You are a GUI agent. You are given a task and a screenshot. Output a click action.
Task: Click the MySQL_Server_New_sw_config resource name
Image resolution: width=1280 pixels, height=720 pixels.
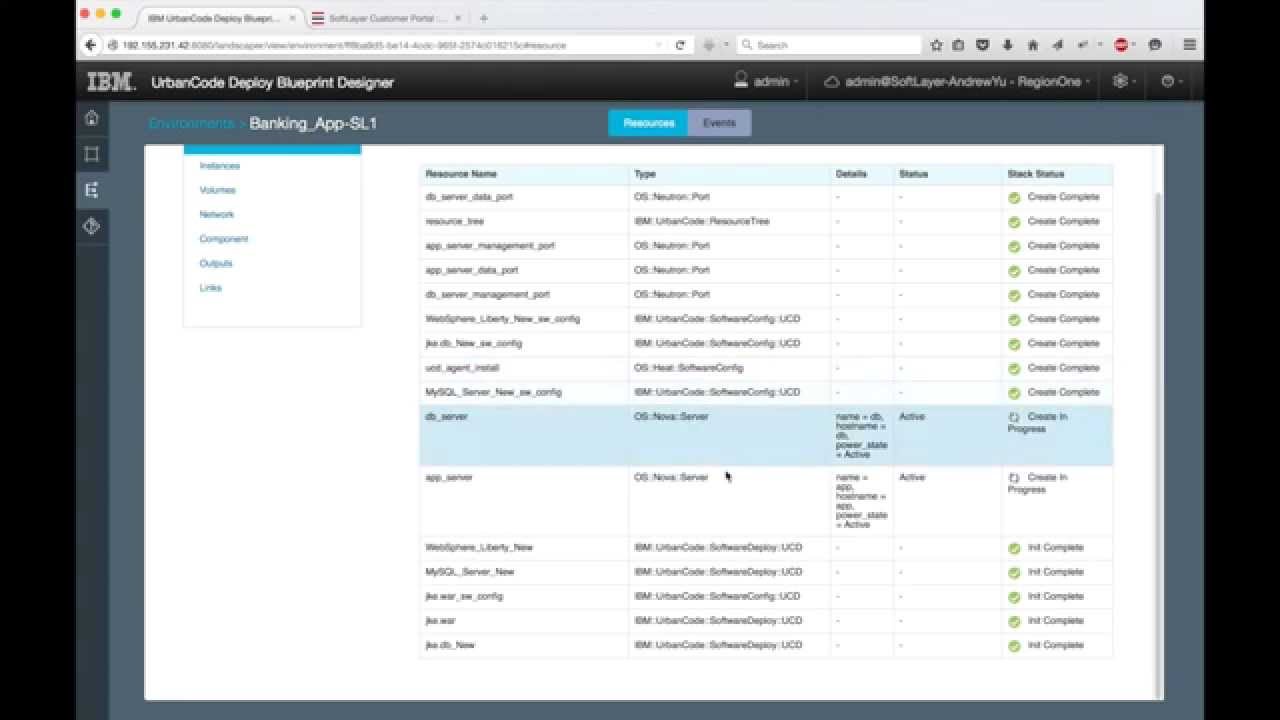click(x=493, y=392)
